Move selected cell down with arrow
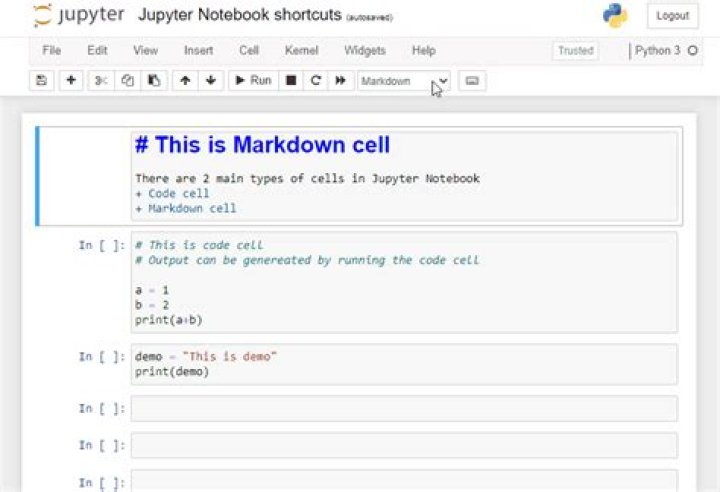Viewport: 720px width, 492px height. click(x=210, y=81)
